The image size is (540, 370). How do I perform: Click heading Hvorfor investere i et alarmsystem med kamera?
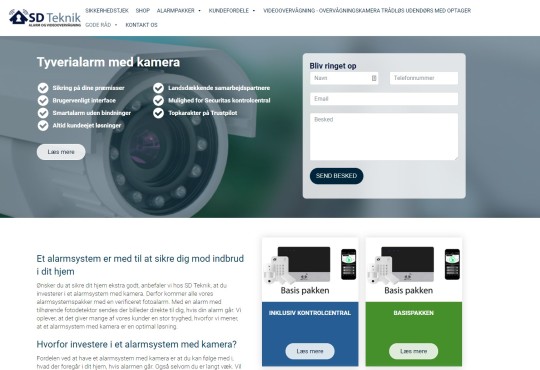click(x=137, y=344)
